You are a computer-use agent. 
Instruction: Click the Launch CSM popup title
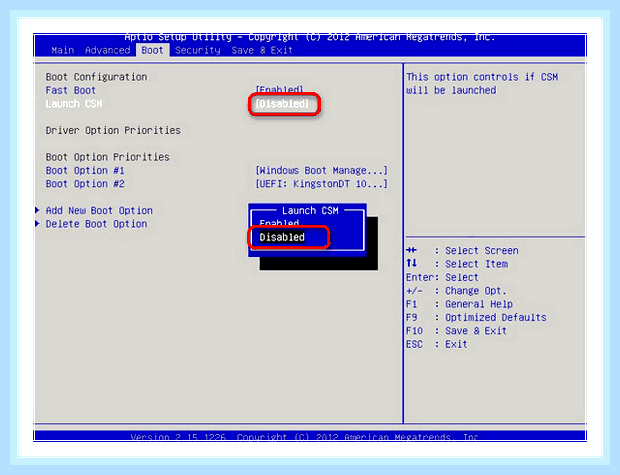tap(310, 211)
